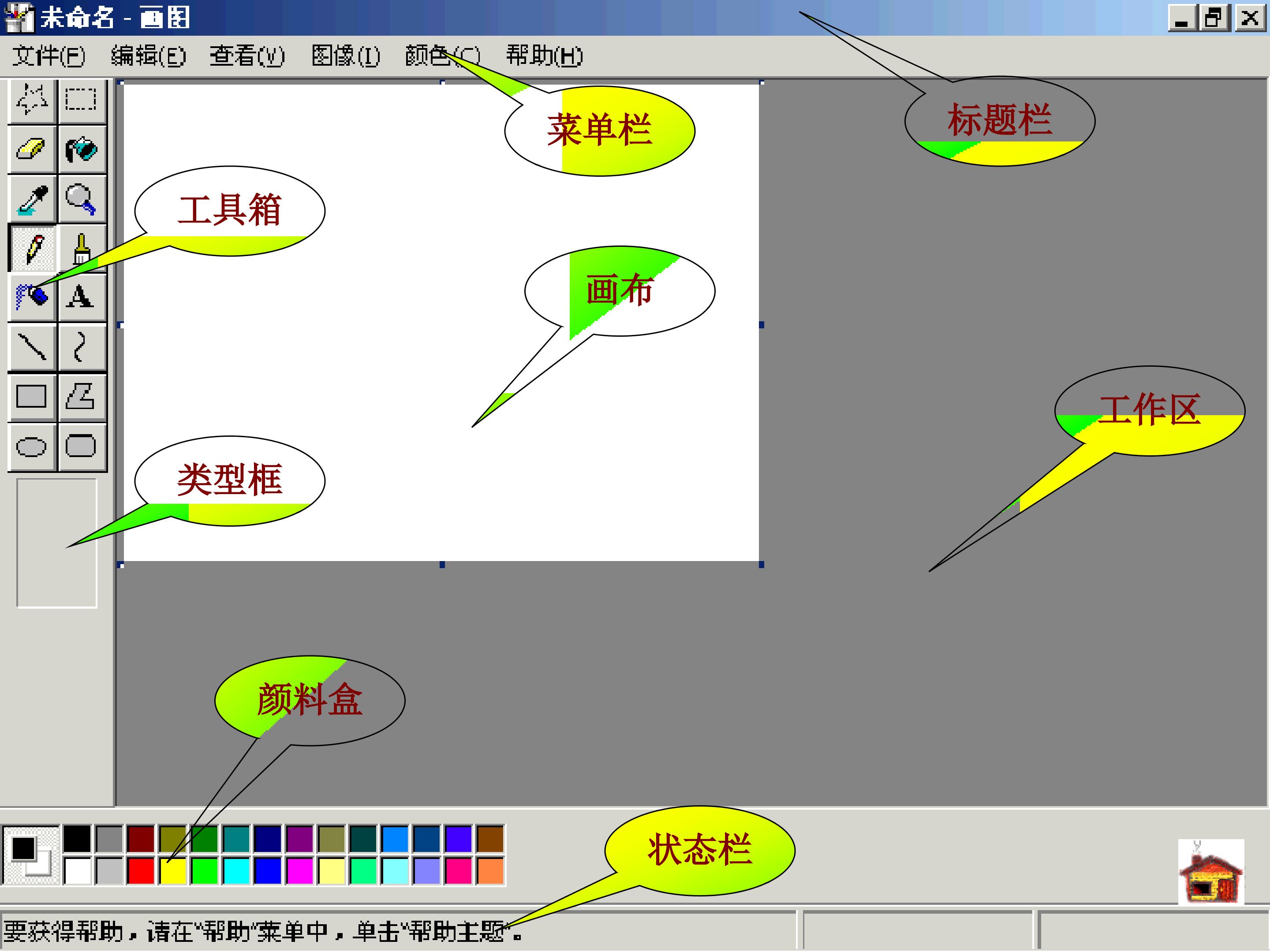Select the eyedropper Pick Color tool
This screenshot has width=1270, height=952.
[x=32, y=199]
